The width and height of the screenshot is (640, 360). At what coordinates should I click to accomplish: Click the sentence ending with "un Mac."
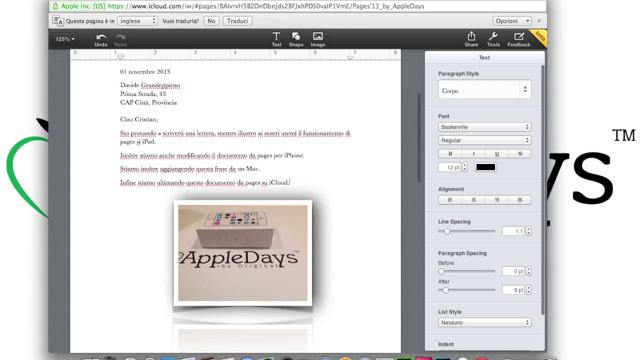pos(190,169)
